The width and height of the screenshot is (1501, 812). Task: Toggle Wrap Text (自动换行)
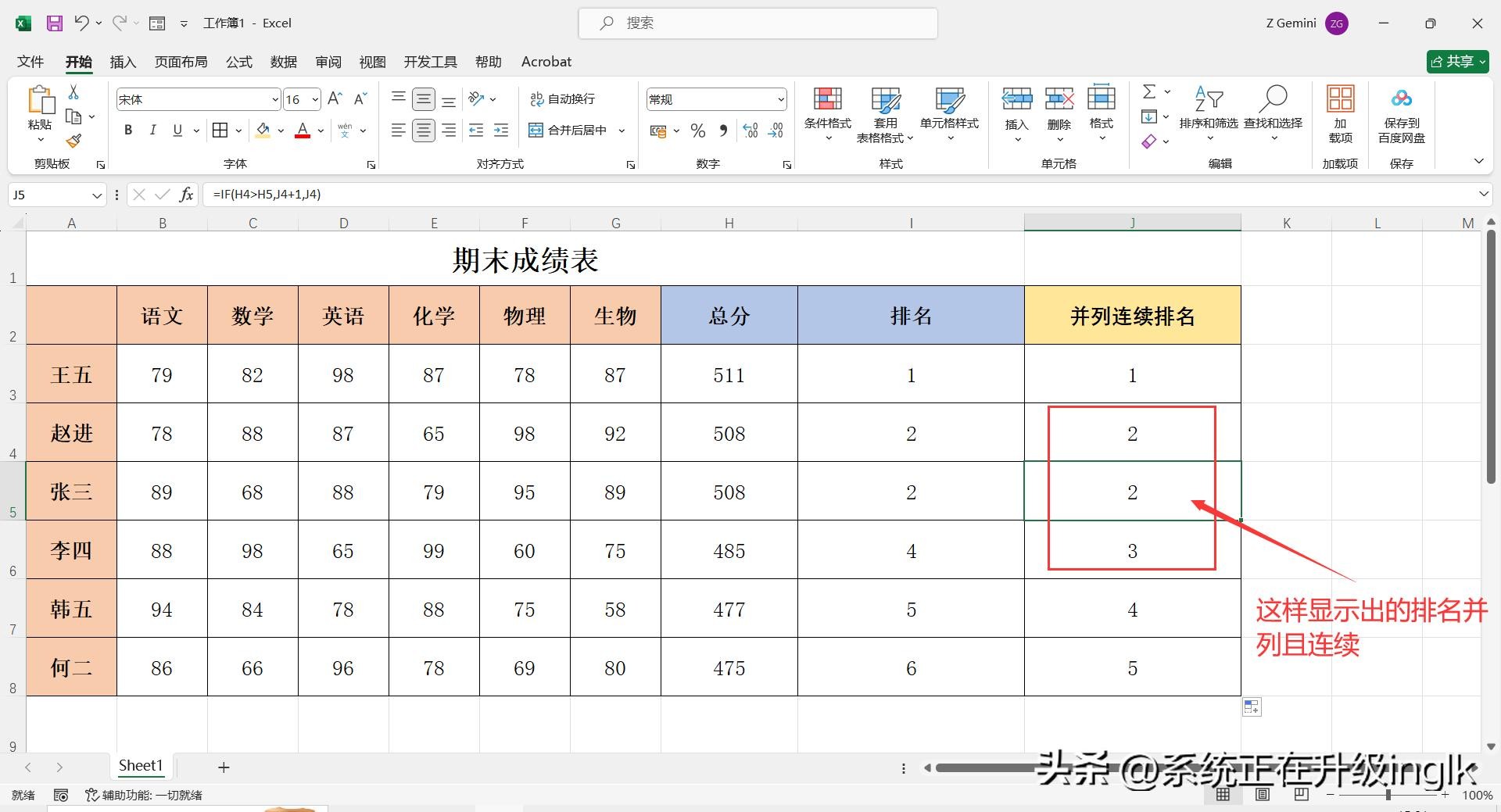point(563,99)
